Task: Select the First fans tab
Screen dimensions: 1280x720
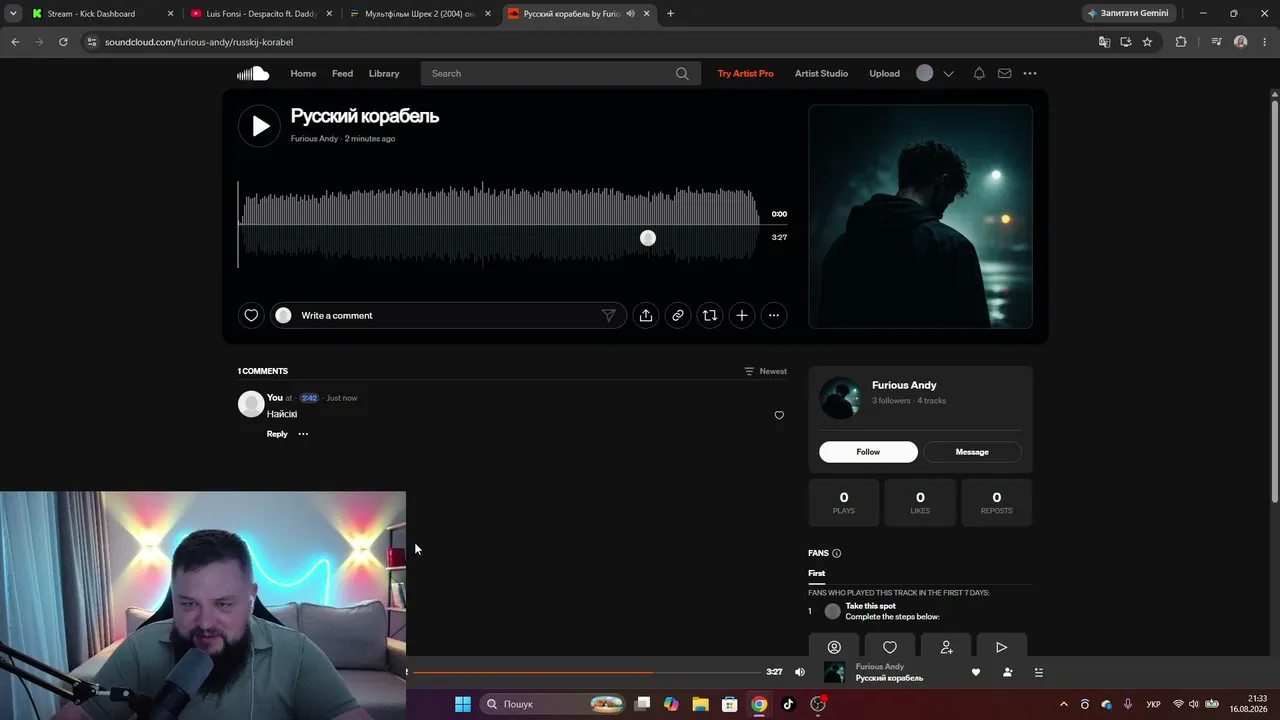Action: coord(817,573)
